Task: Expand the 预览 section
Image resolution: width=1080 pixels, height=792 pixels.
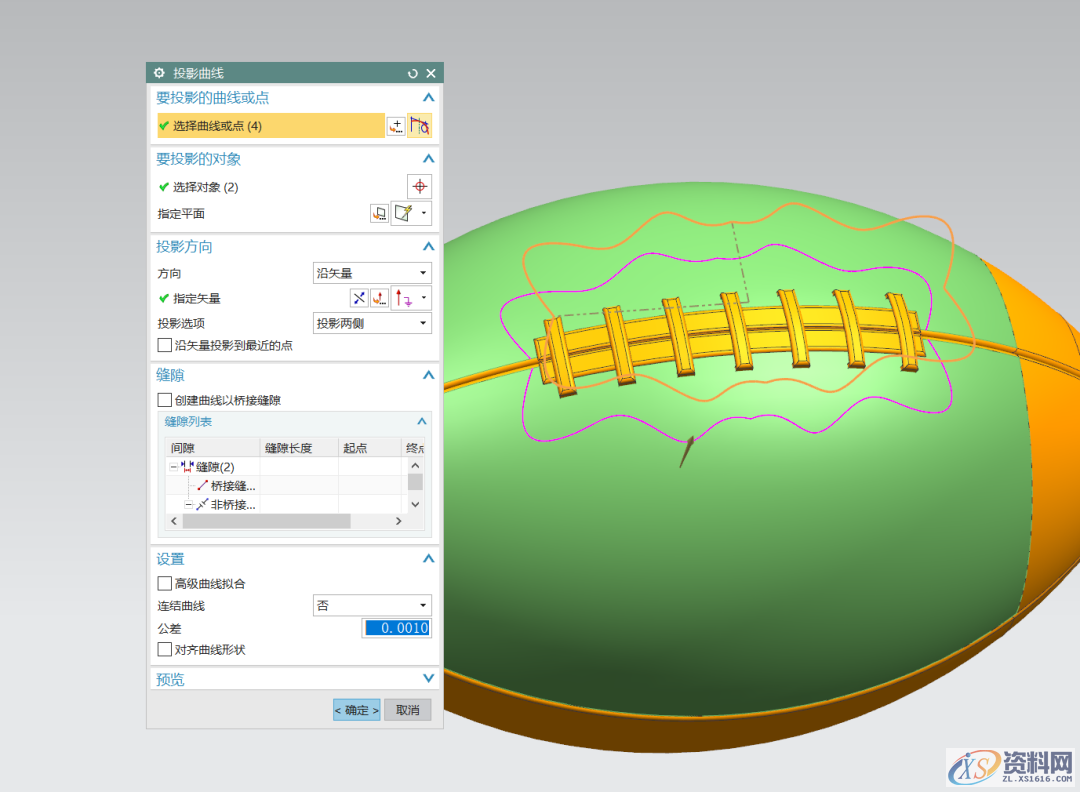Action: [428, 679]
